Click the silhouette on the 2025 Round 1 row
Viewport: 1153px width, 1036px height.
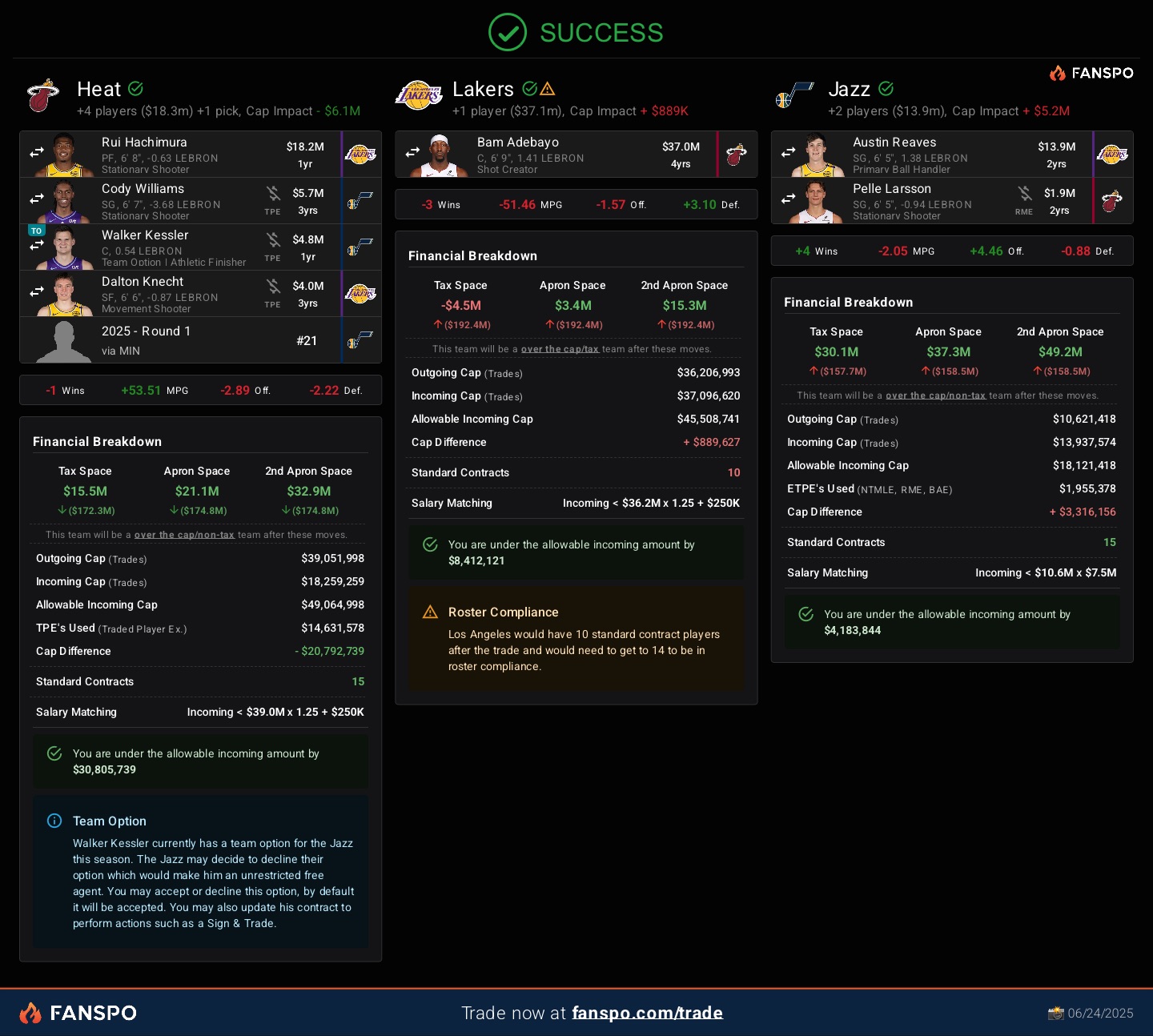(63, 341)
